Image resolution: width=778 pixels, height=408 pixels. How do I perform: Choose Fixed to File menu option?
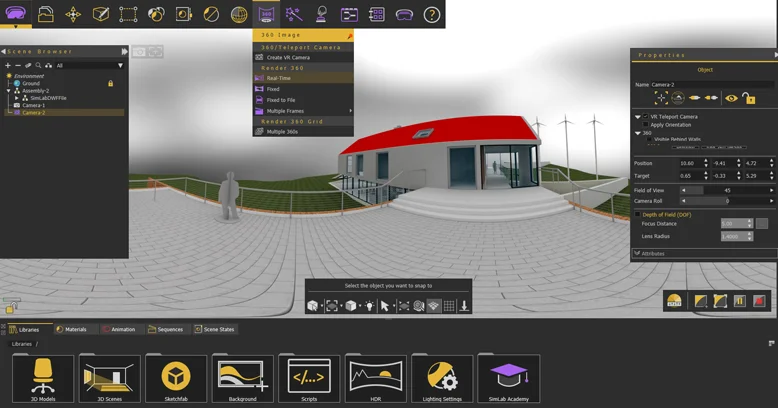point(303,100)
